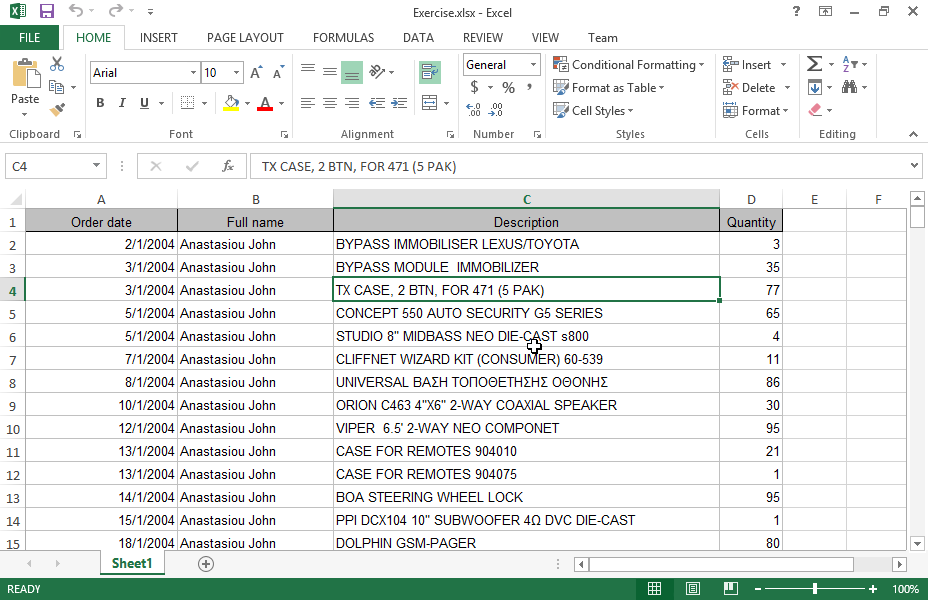928x600 pixels.
Task: Switch to the DATA tab
Action: point(418,38)
